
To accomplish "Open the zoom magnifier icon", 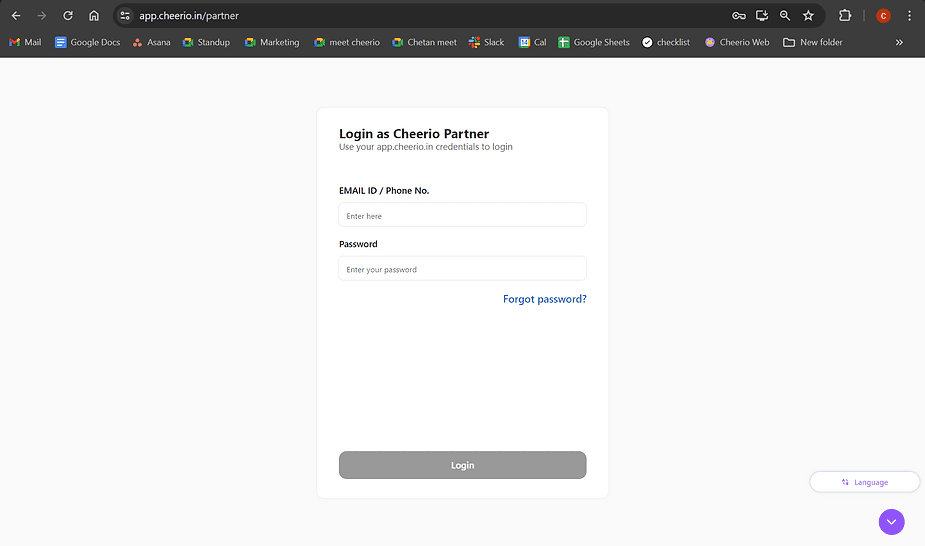I will point(785,16).
